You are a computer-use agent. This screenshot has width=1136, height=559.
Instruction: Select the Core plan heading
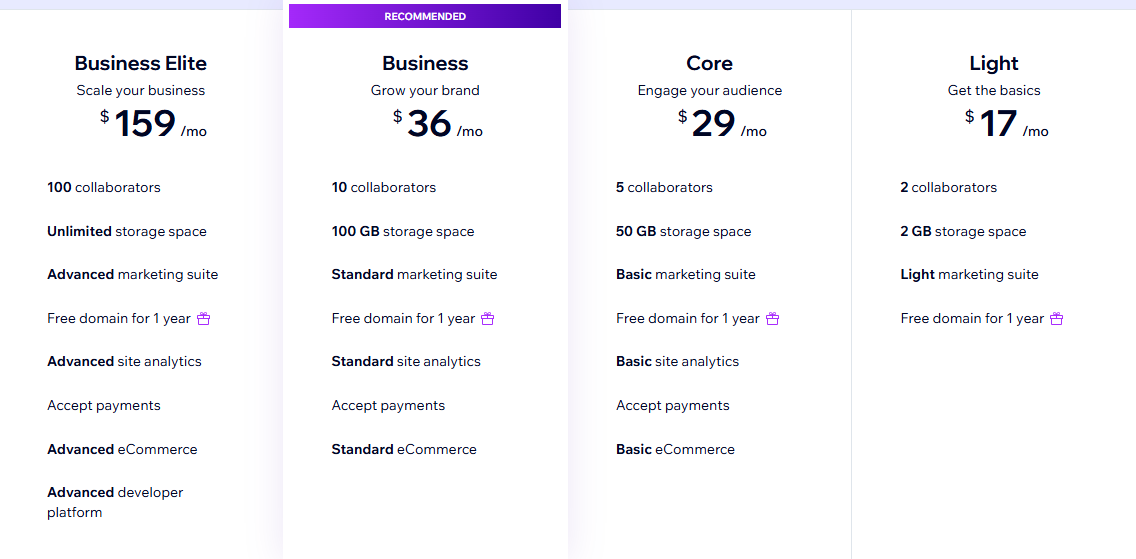(709, 63)
